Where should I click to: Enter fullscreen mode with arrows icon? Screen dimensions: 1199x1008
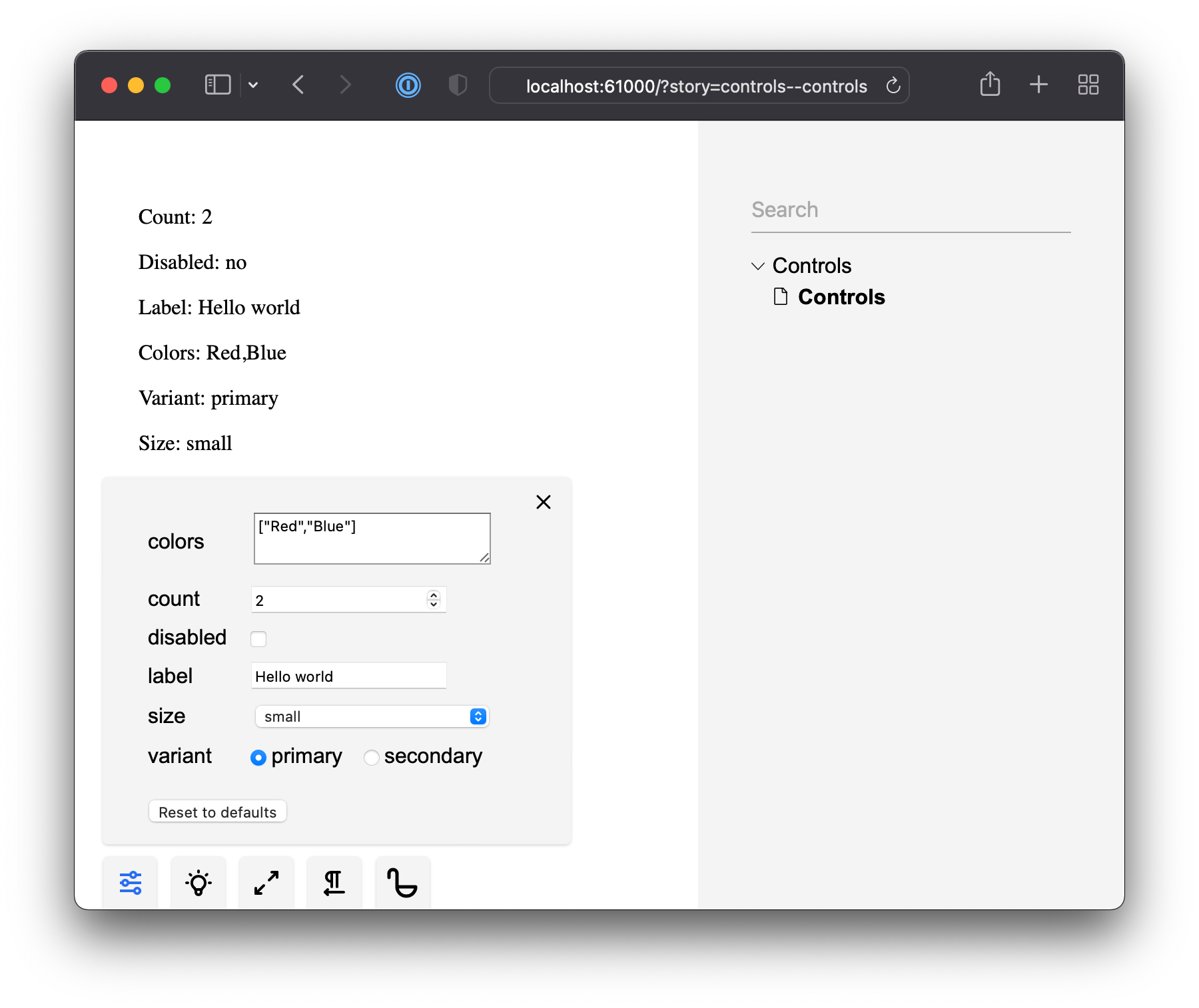pyautogui.click(x=266, y=883)
